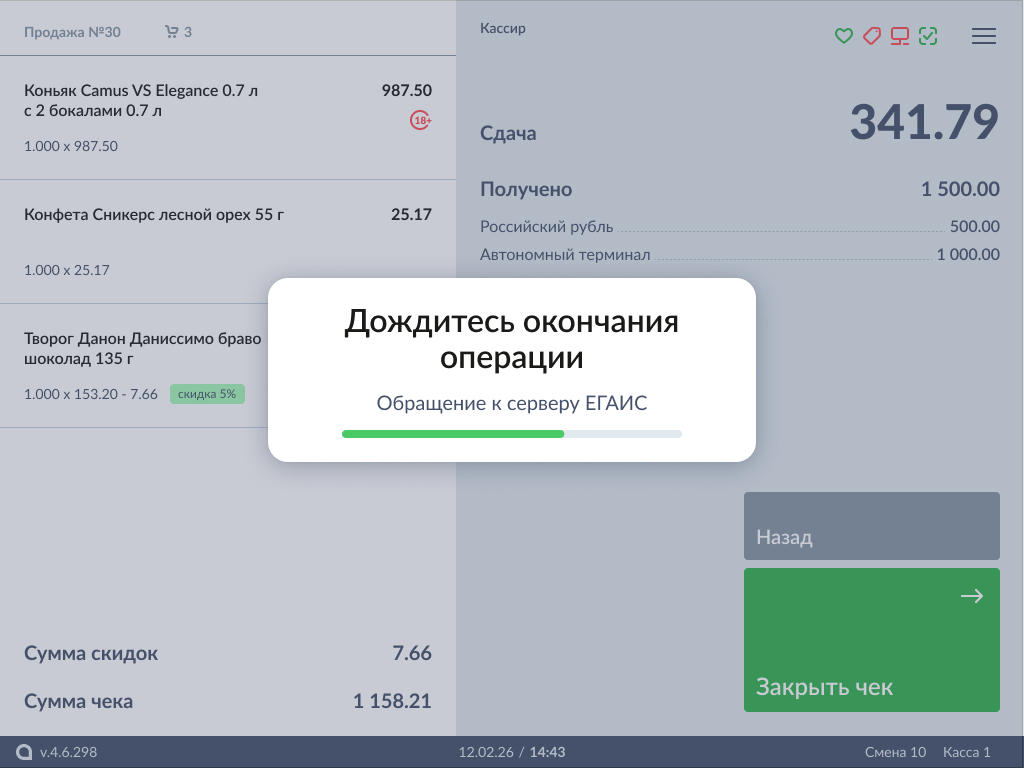Click the Смена 10 shift indicator

tap(895, 752)
